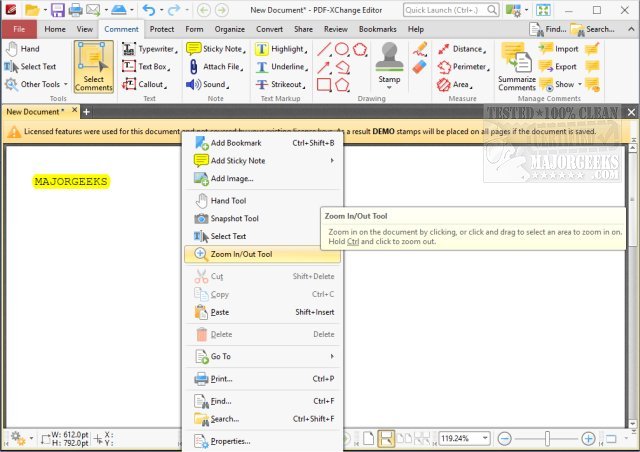Add a Sticky Note from ribbon
640x452 pixels.
216,49
